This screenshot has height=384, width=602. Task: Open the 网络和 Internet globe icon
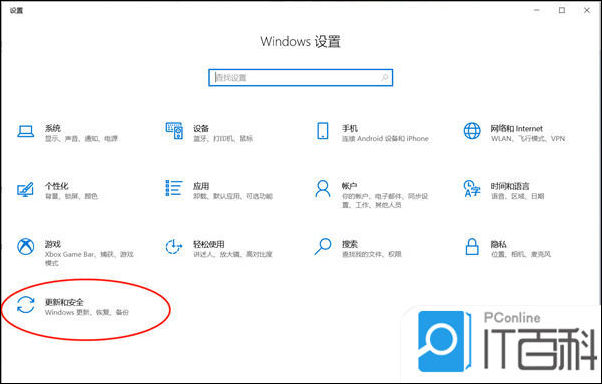pos(472,131)
